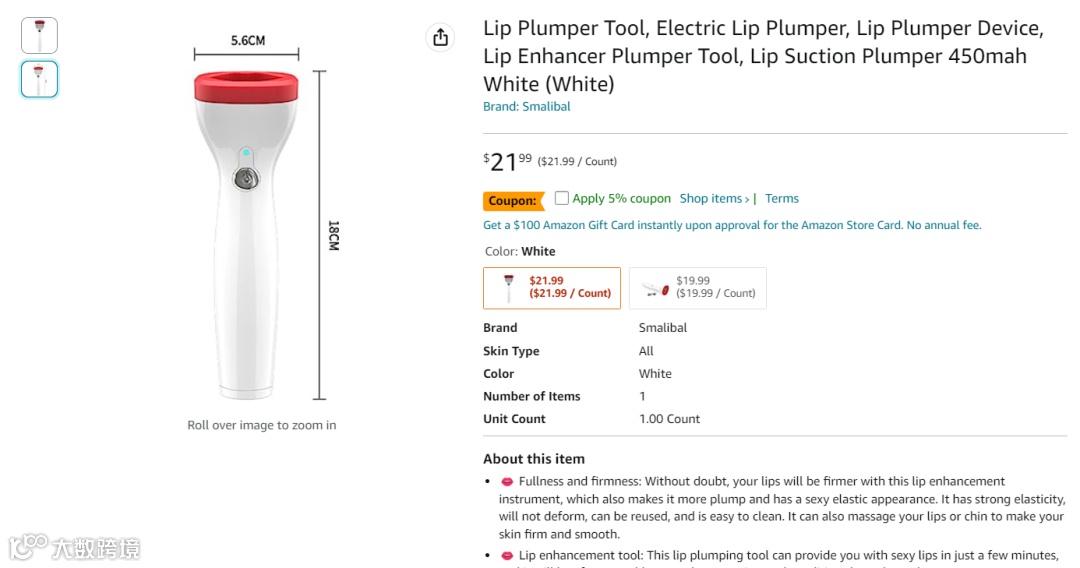Click the 18CM height dimension label
Screen dimensions: 1080x568
click(x=334, y=235)
